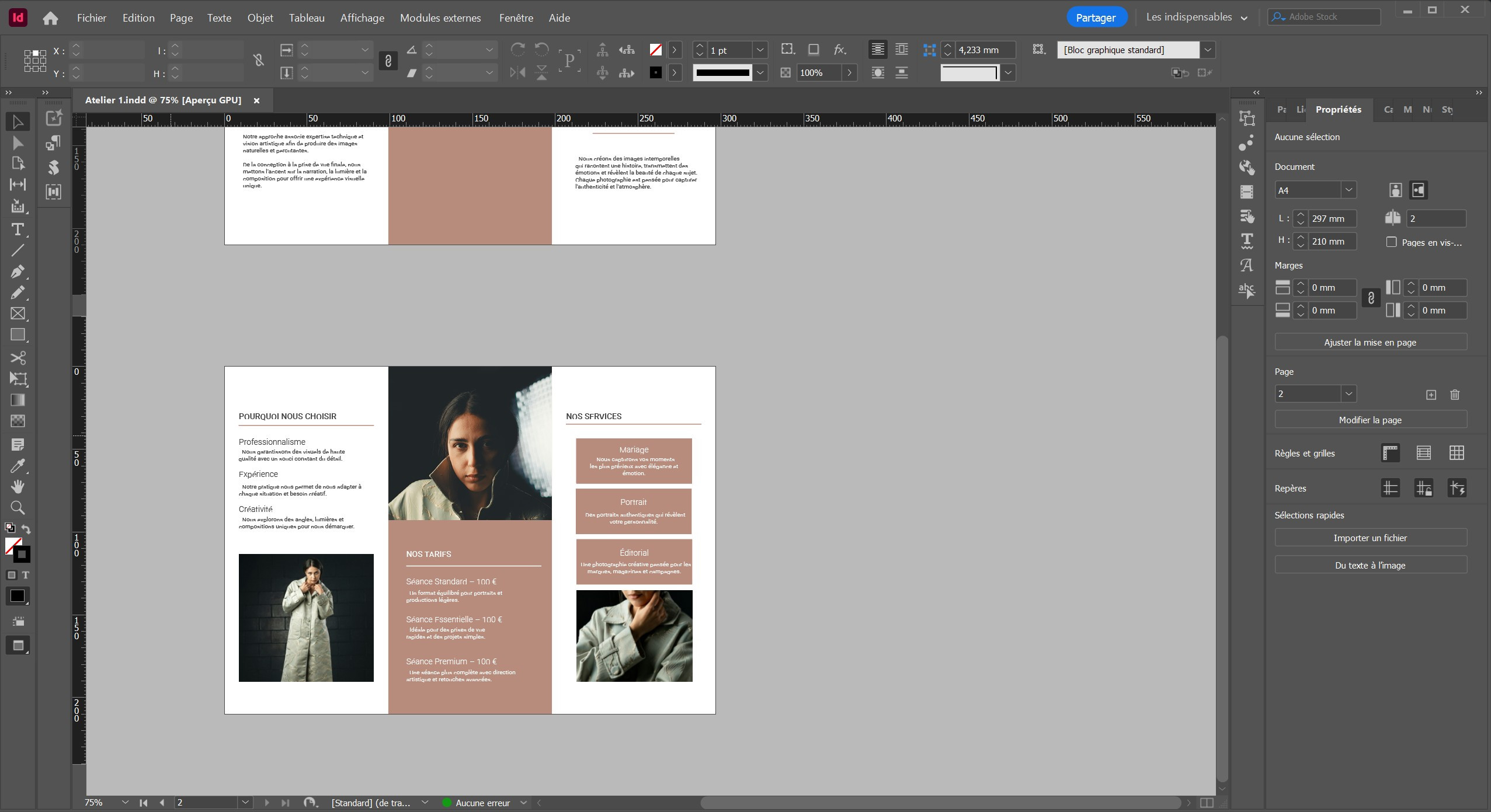Switch to the Propriétés panel tab
Image resolution: width=1491 pixels, height=812 pixels.
click(x=1338, y=109)
